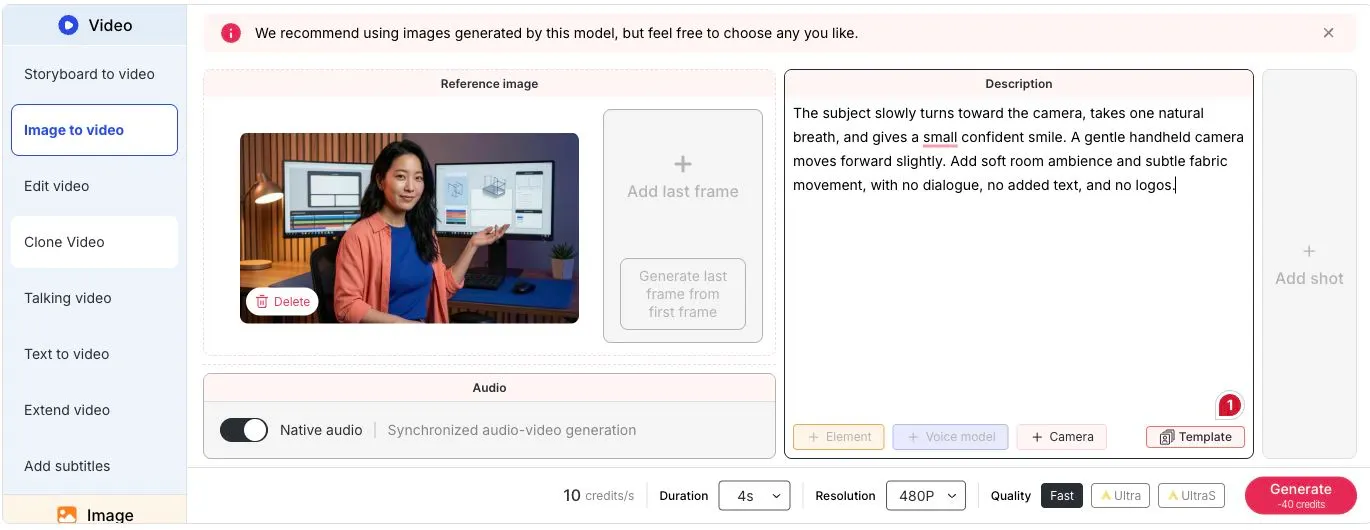
Task: Click the Generate button
Action: pos(1300,495)
